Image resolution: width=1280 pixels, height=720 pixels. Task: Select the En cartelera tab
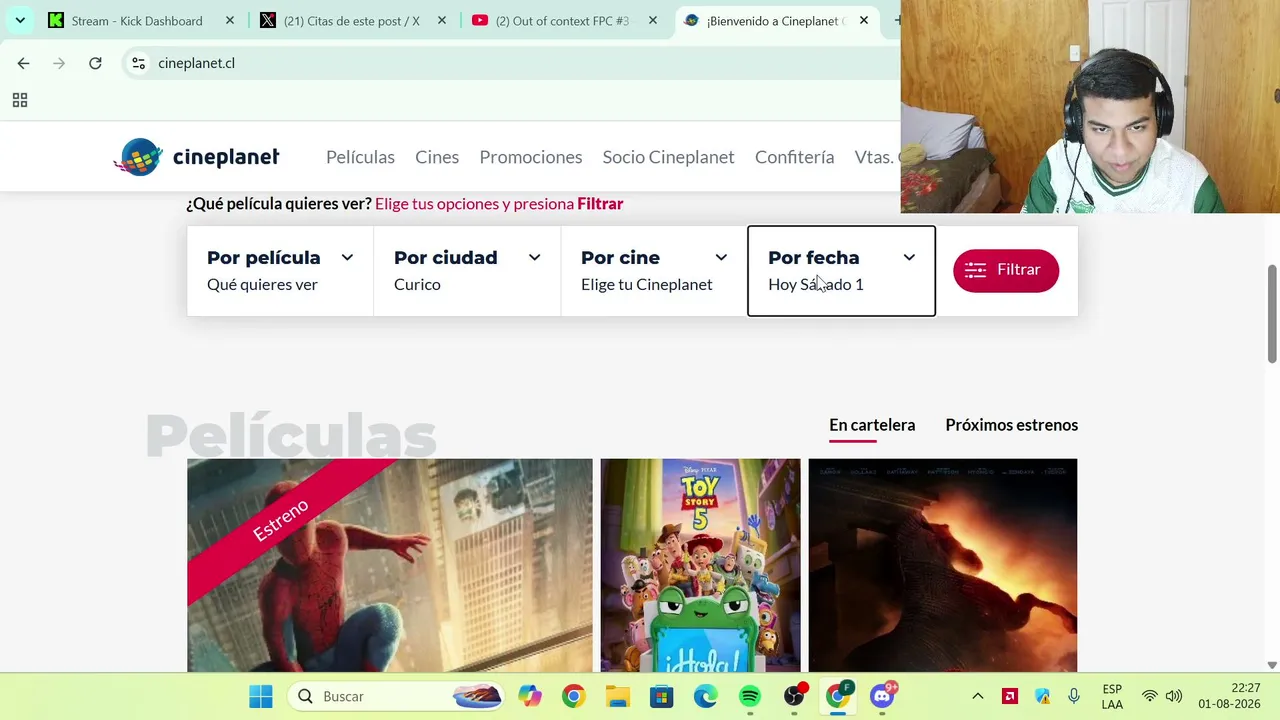(872, 425)
